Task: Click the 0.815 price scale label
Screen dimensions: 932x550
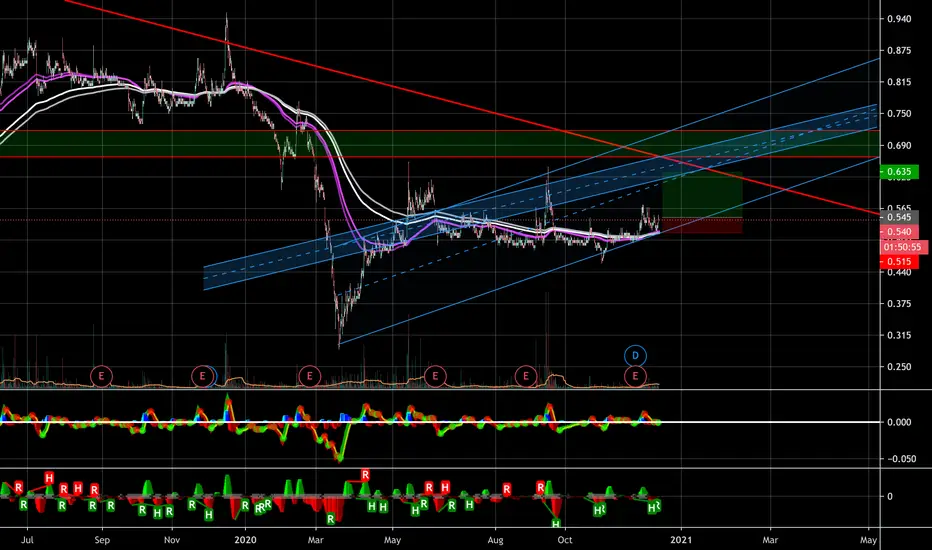Action: [899, 82]
